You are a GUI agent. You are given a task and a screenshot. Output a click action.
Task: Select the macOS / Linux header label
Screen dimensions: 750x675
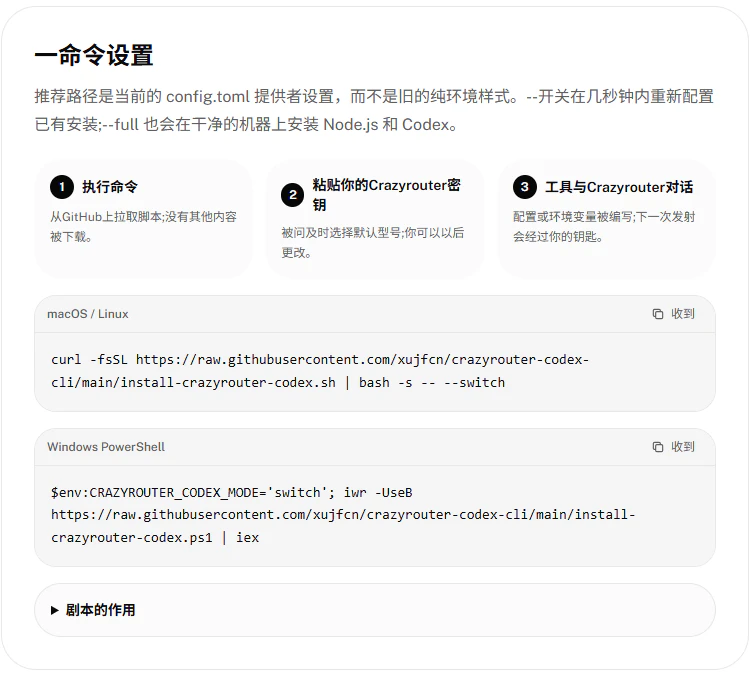tap(88, 314)
